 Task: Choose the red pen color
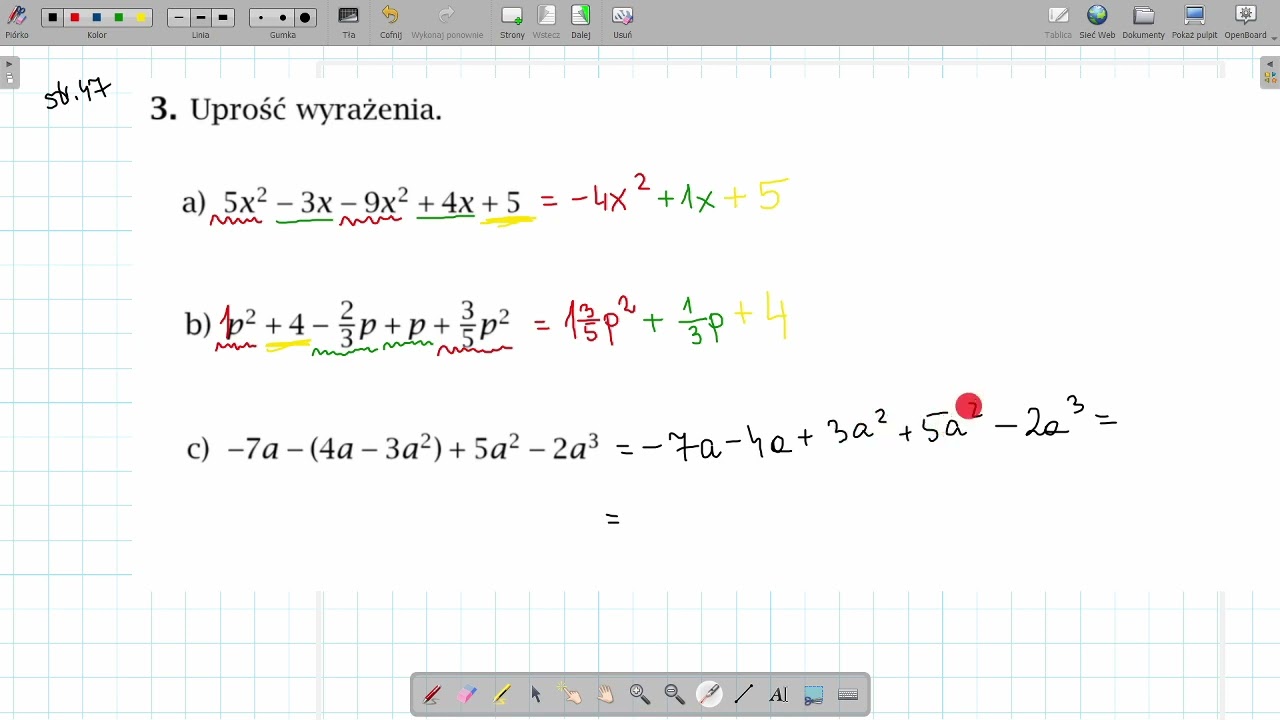tap(75, 18)
